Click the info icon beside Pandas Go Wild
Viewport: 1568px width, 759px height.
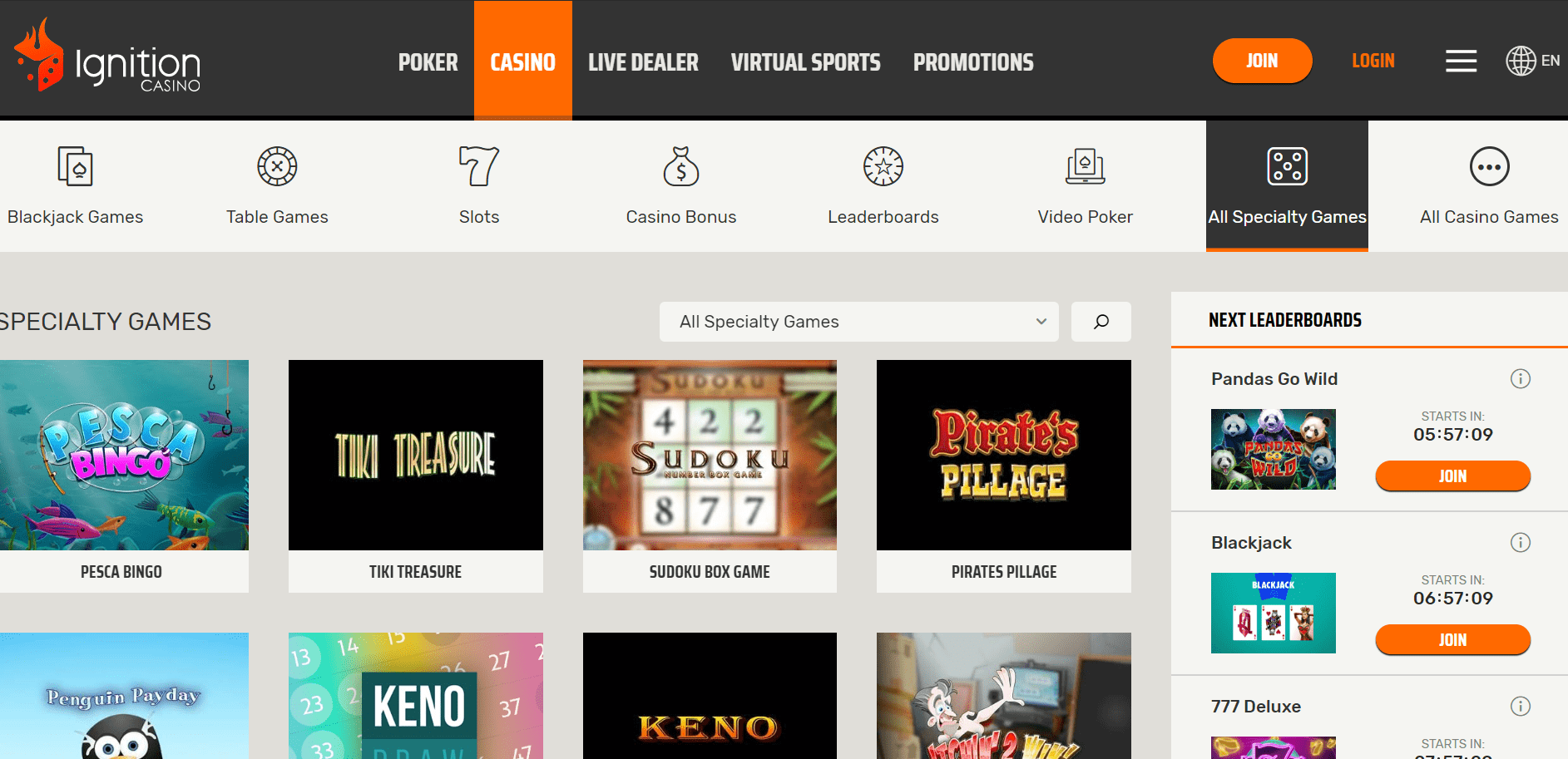click(x=1521, y=378)
